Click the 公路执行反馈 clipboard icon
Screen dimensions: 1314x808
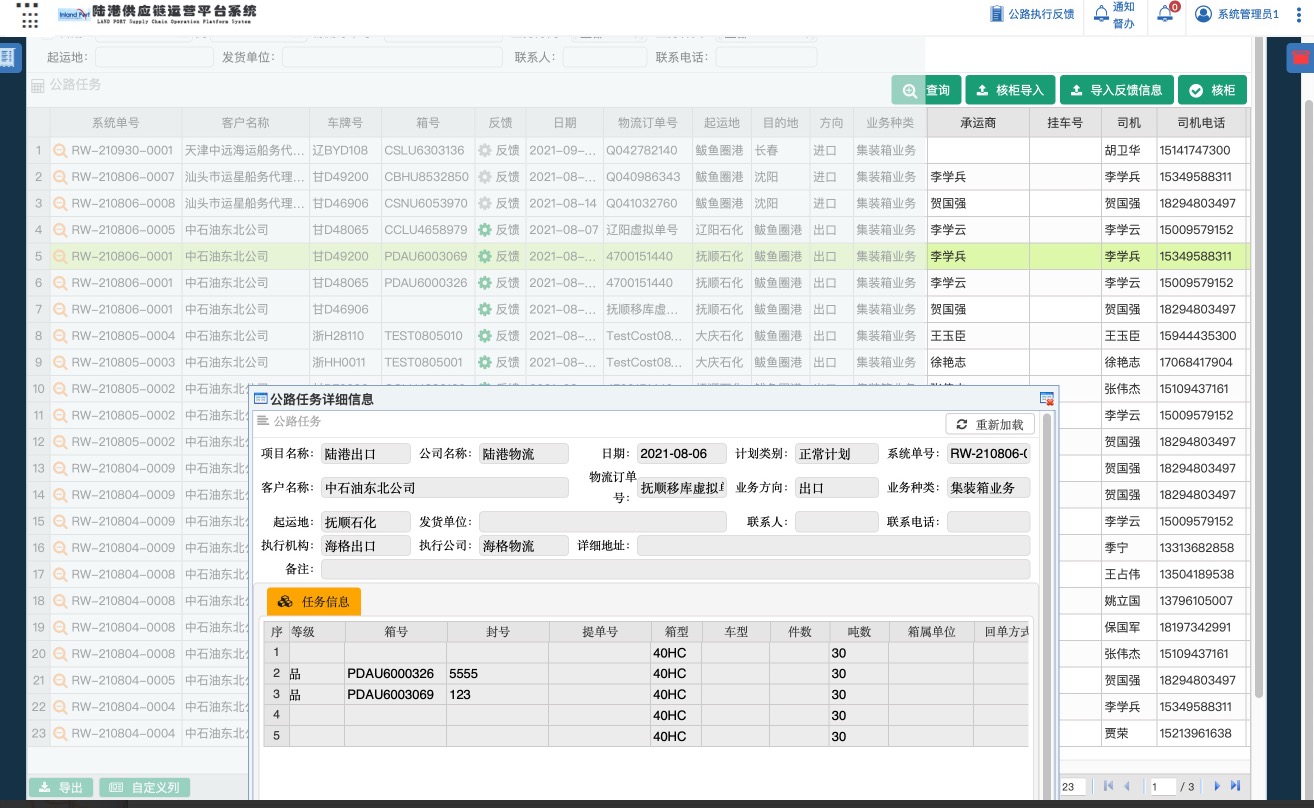(x=996, y=14)
